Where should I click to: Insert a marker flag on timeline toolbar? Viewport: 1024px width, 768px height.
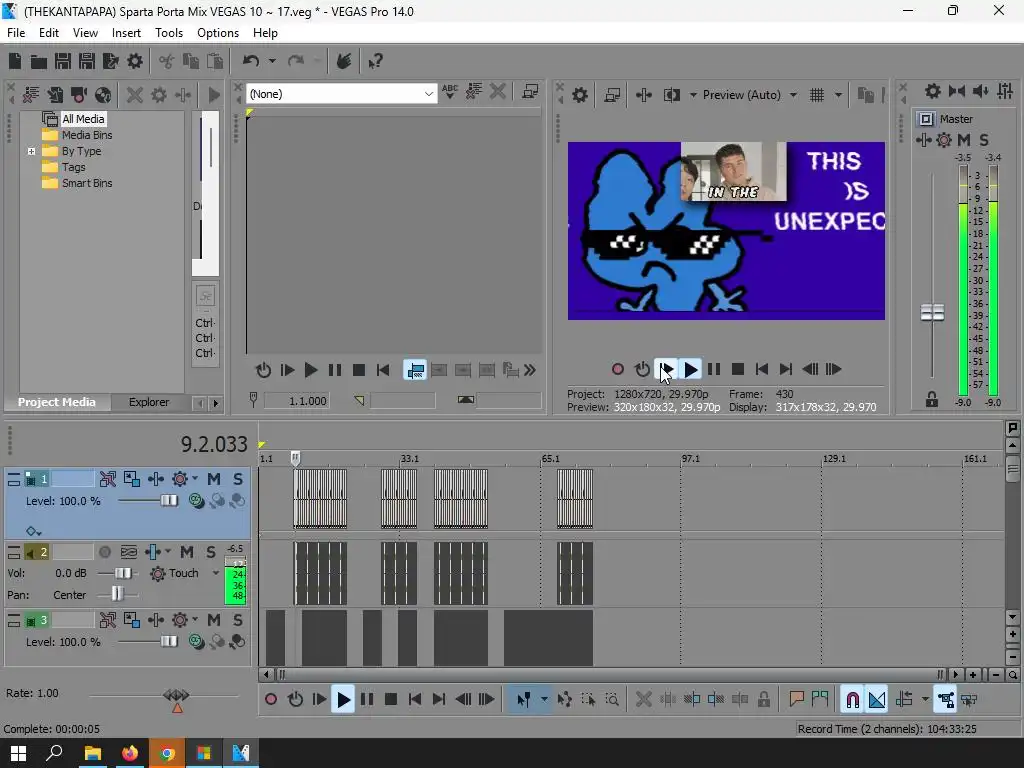tap(796, 699)
